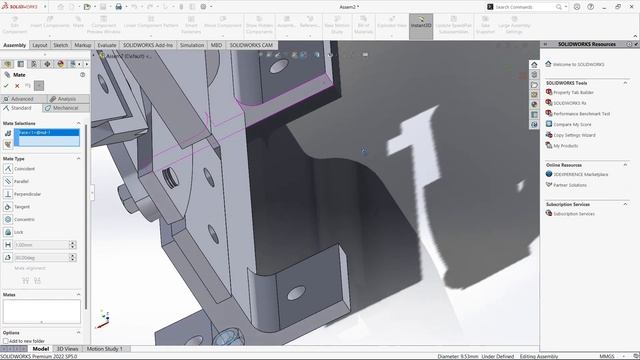Open the Appearances task pane tab

click(x=534, y=104)
